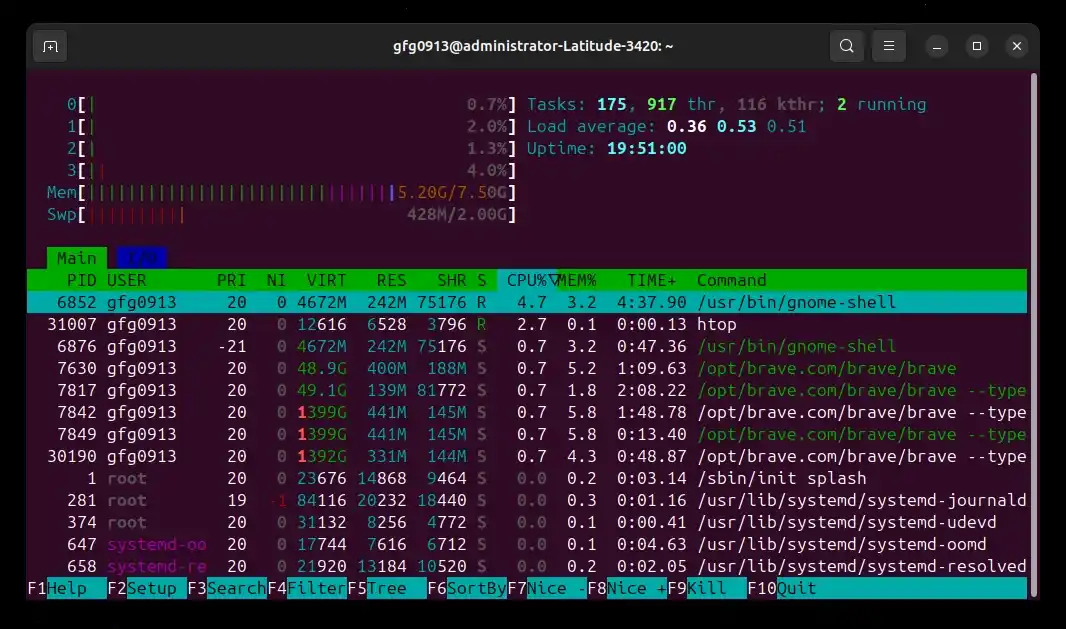Screen dimensions: 1066x629
Task: Click F4 Filter in the function bar
Action: [x=307, y=588]
